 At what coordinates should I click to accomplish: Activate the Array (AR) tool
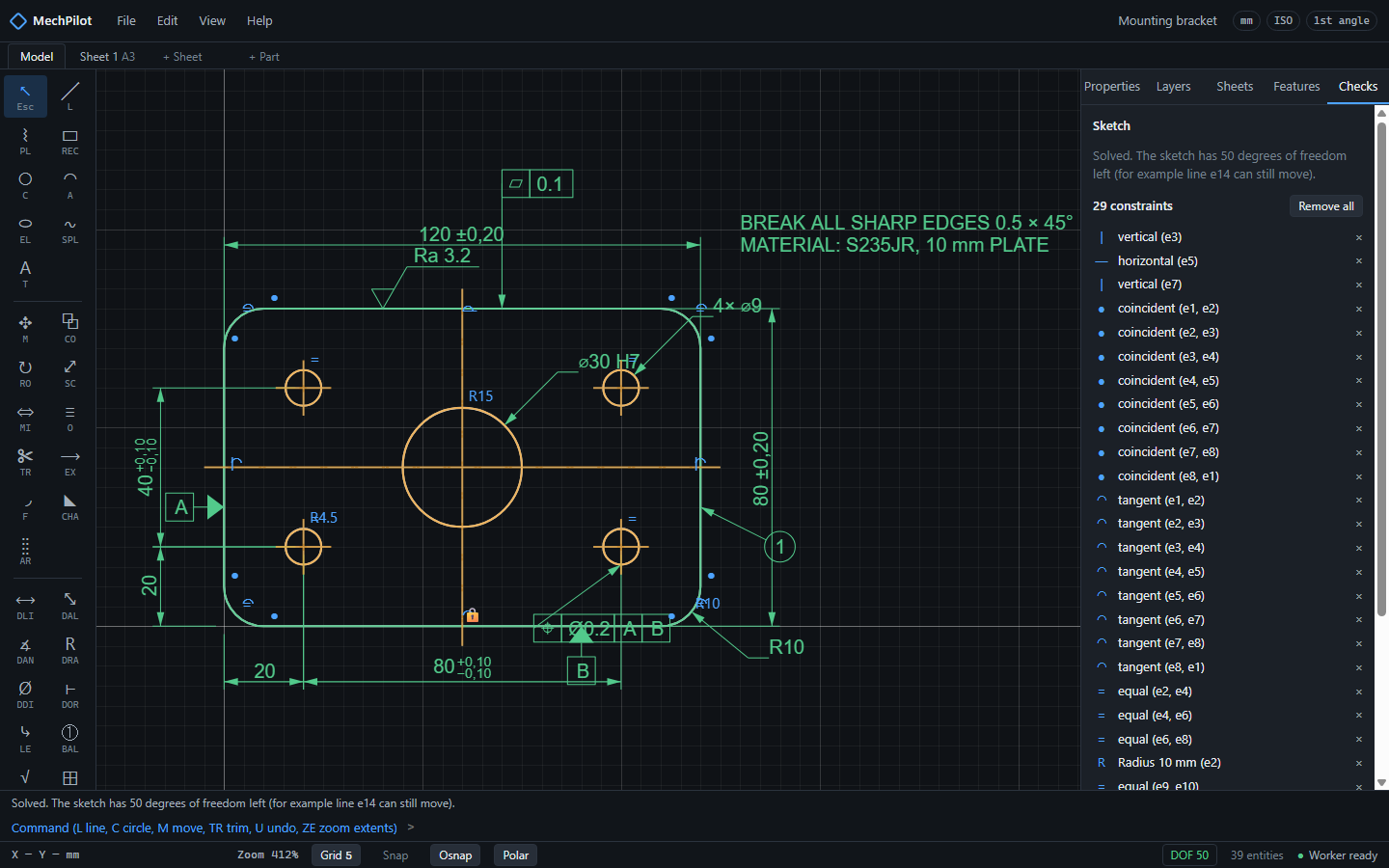(x=25, y=551)
